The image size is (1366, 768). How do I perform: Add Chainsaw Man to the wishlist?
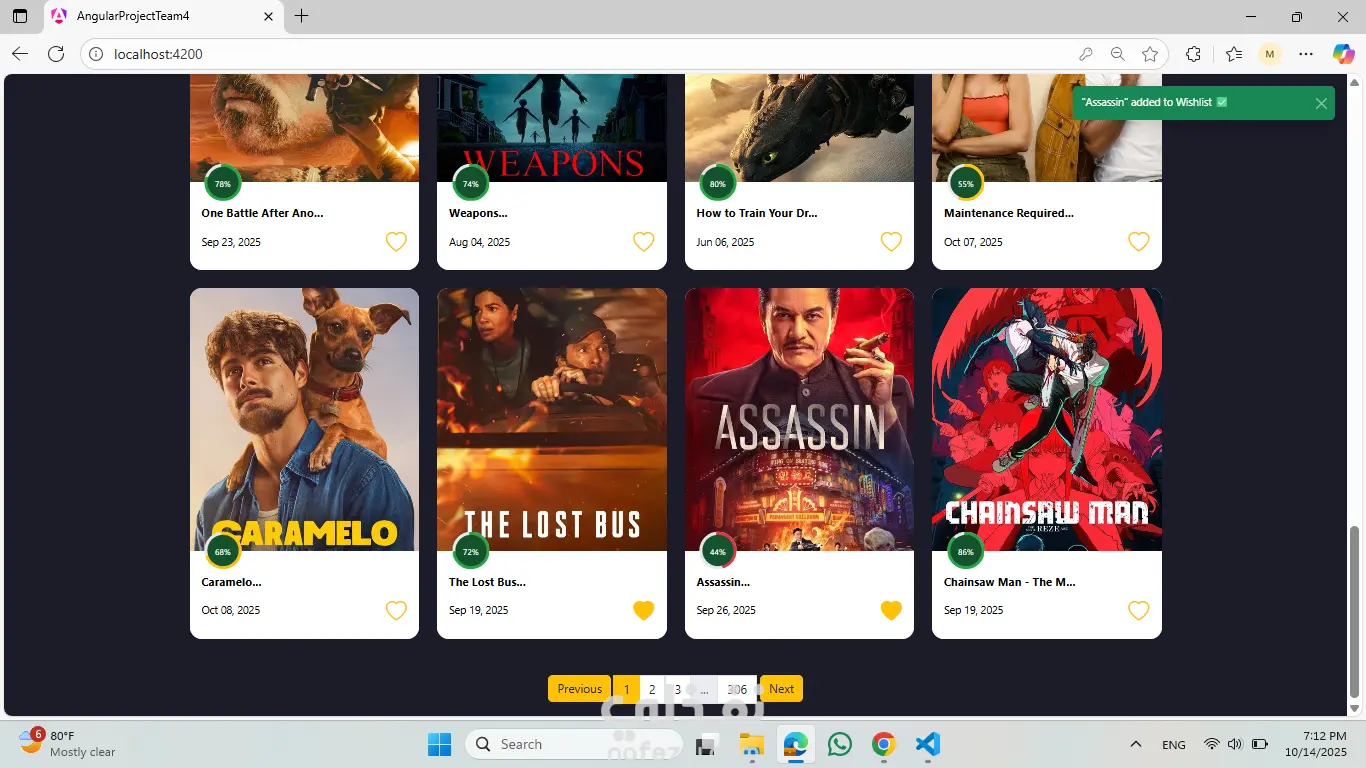1139,610
